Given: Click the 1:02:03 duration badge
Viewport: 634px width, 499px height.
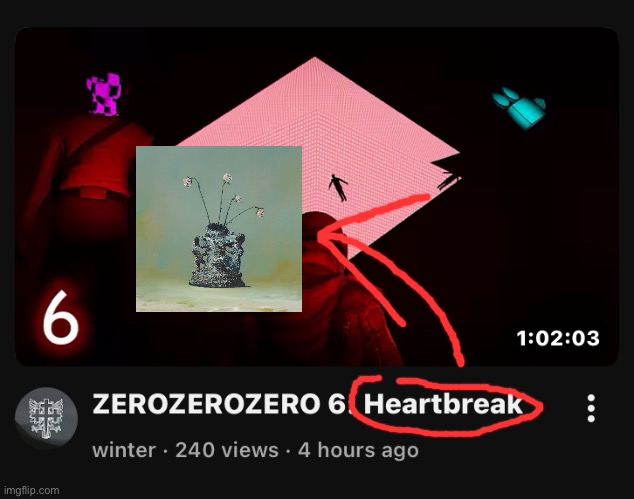Looking at the screenshot, I should point(558,338).
